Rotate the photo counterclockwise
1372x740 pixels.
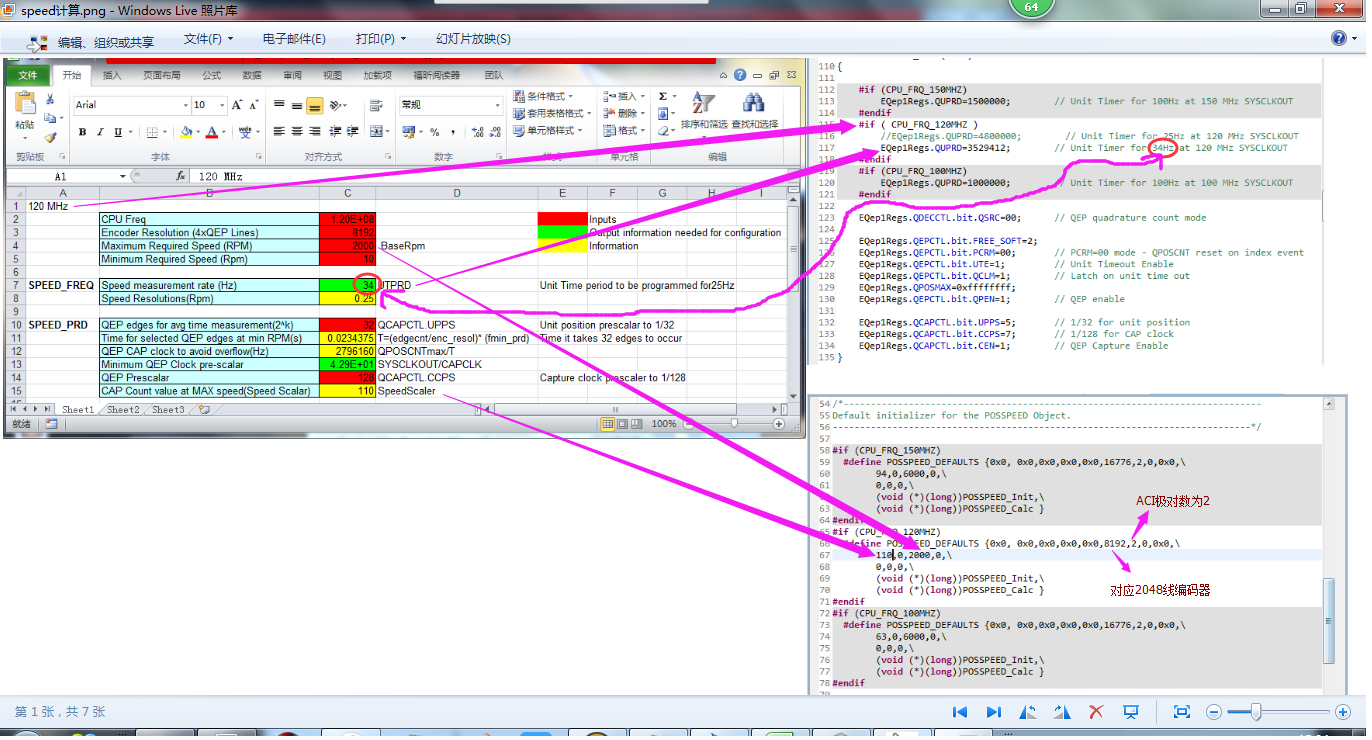1028,712
